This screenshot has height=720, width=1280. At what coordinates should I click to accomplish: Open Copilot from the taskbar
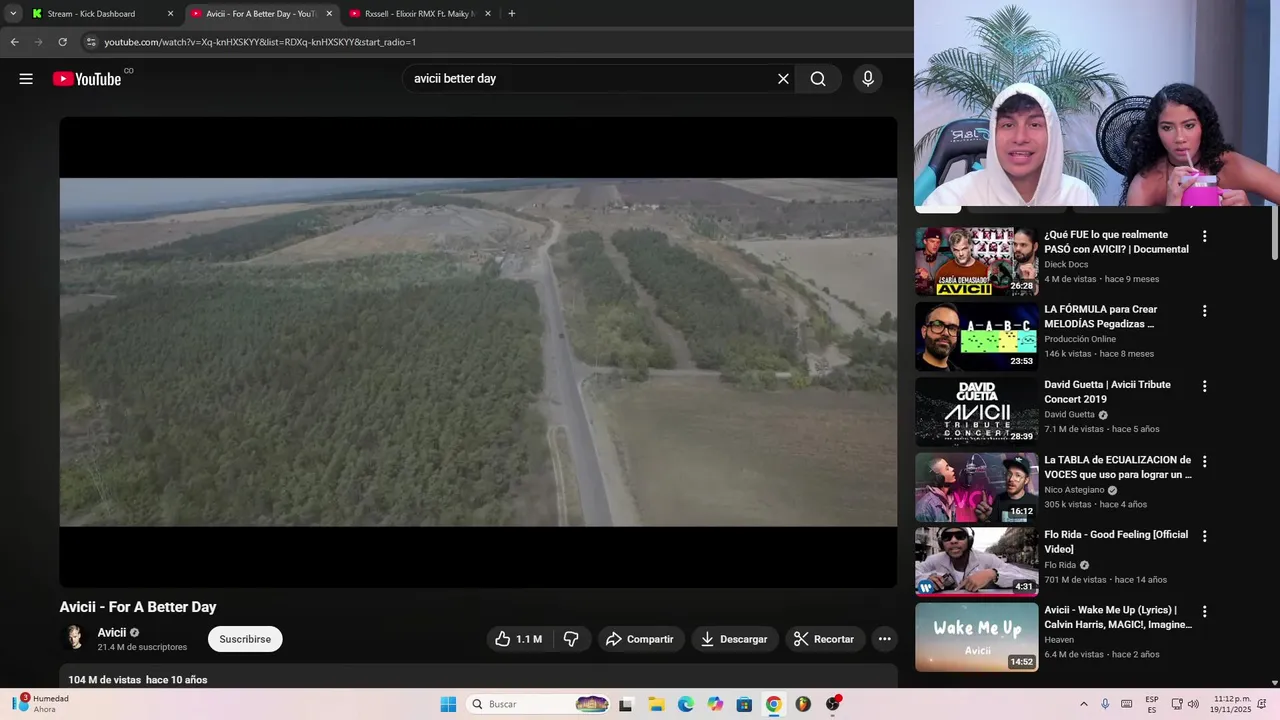715,704
